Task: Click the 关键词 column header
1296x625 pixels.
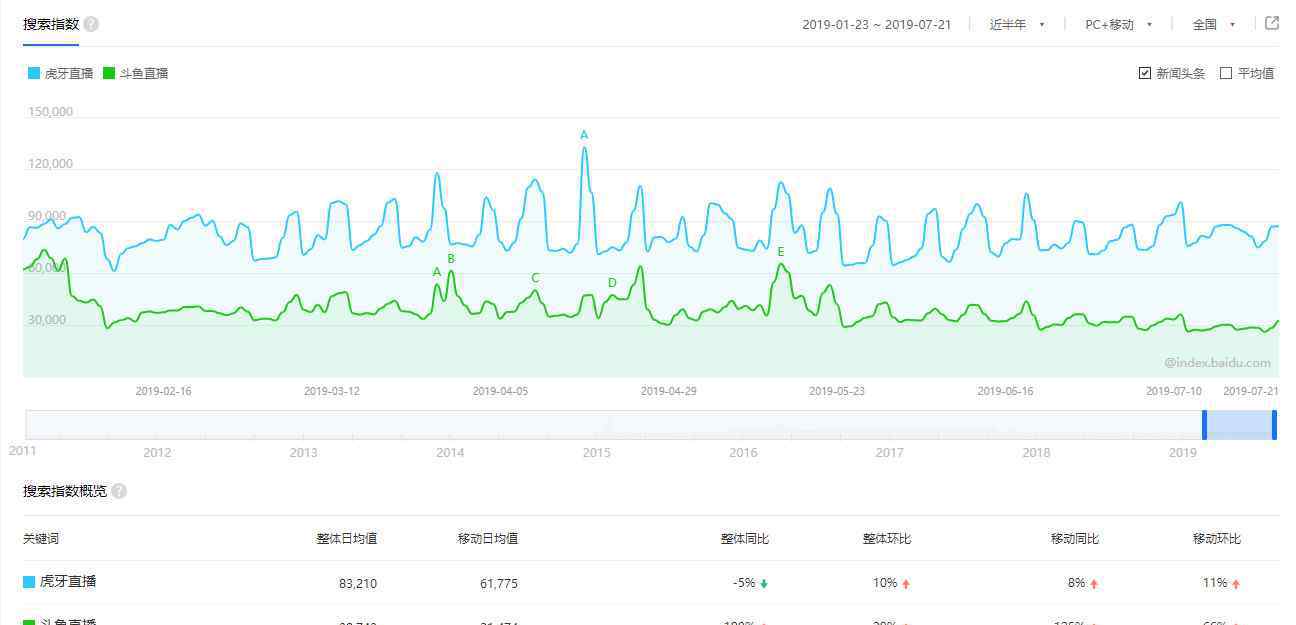Action: click(41, 538)
